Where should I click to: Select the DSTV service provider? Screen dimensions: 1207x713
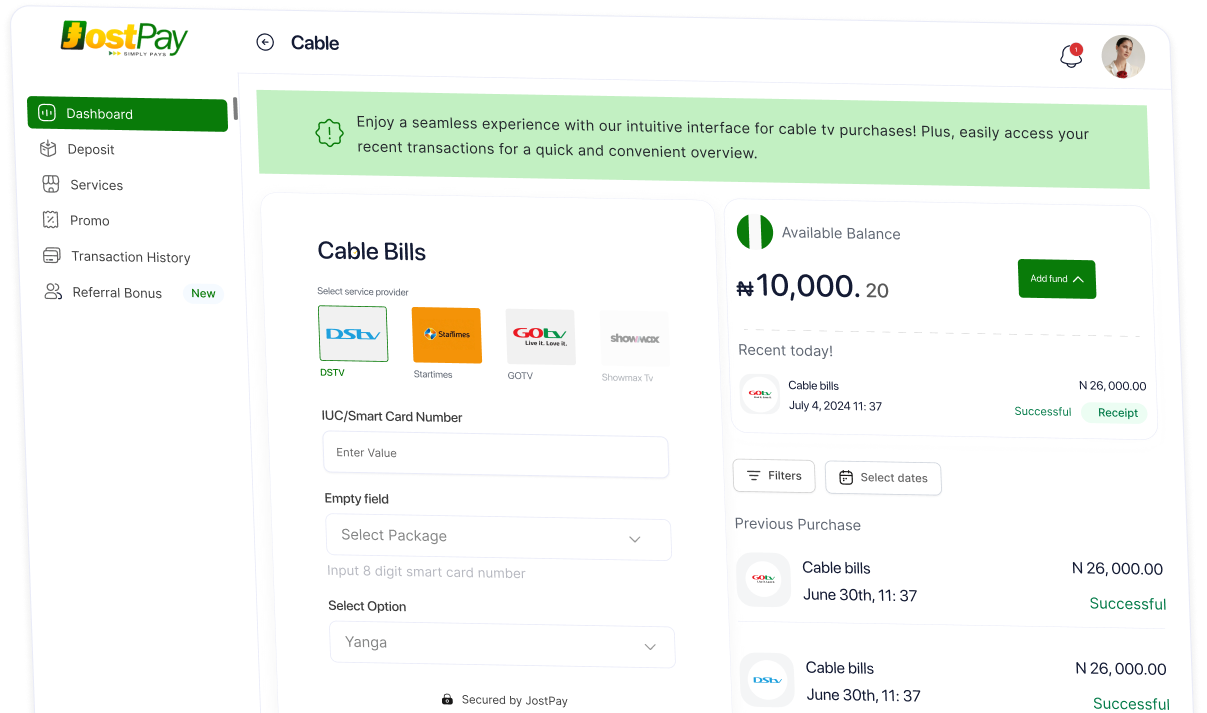click(352, 334)
